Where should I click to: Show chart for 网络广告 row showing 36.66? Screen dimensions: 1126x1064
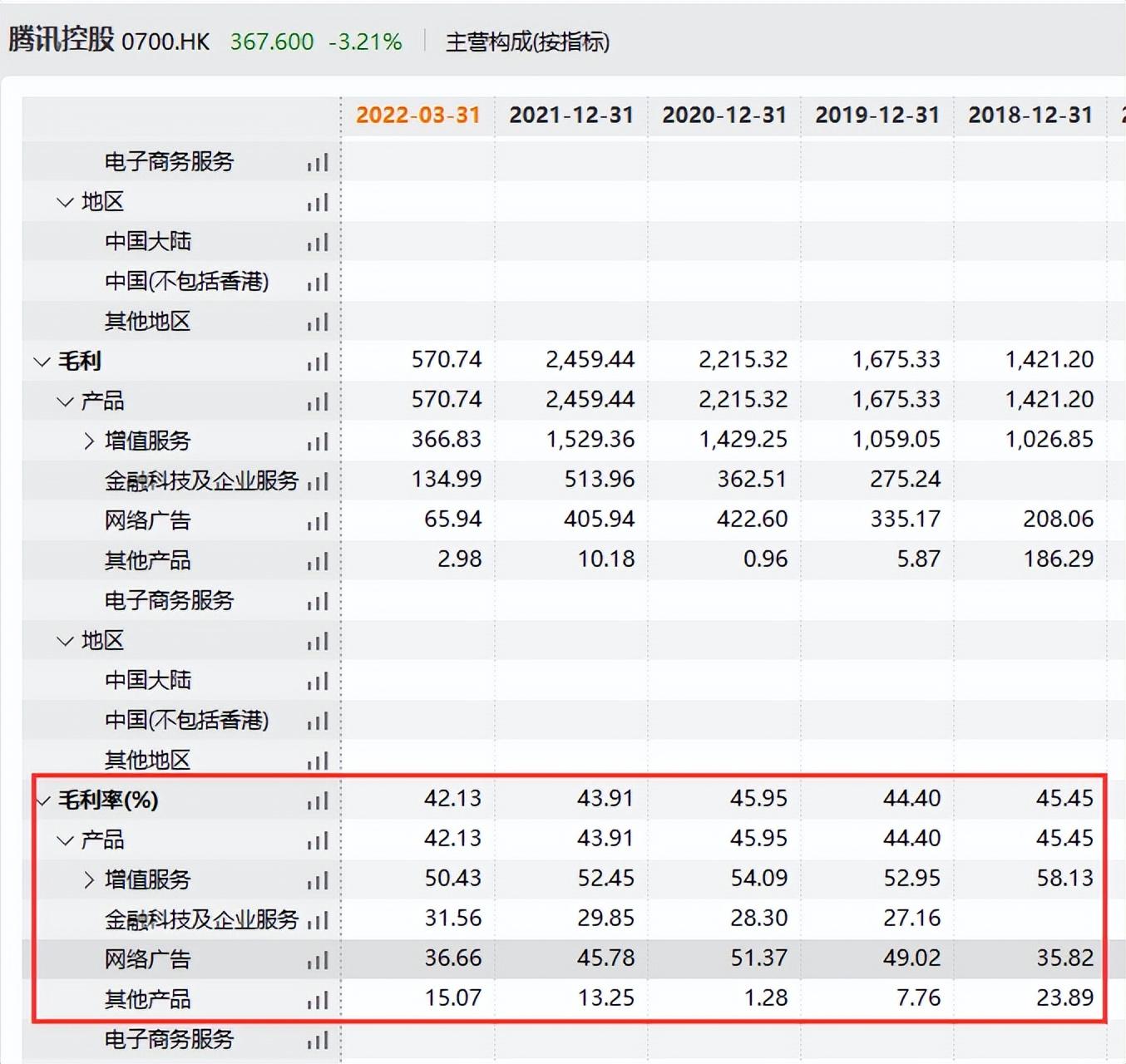pyautogui.click(x=318, y=960)
